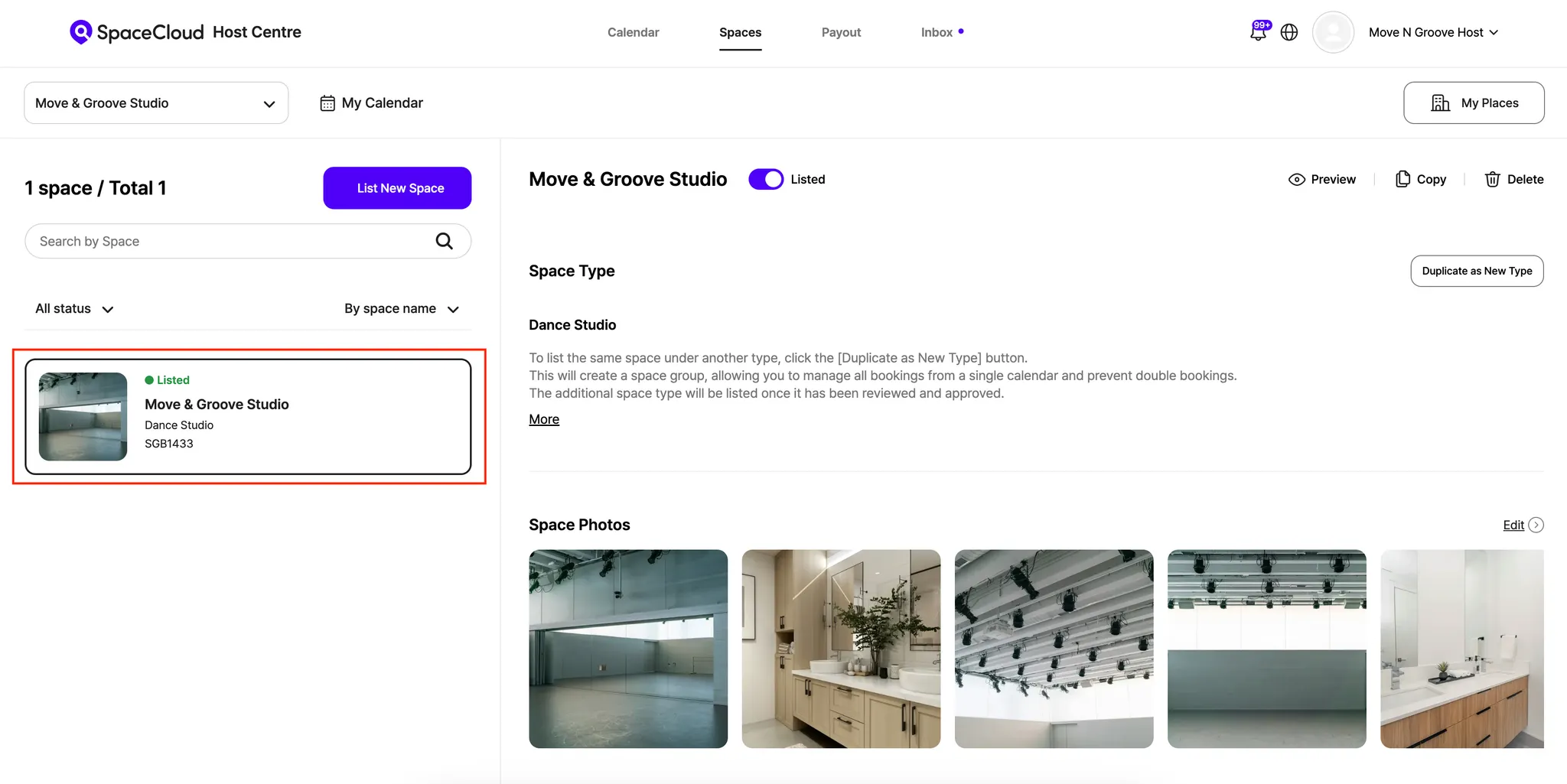Expand the Move N Groove Host account menu
Screen dimensions: 1567x784
(1433, 32)
